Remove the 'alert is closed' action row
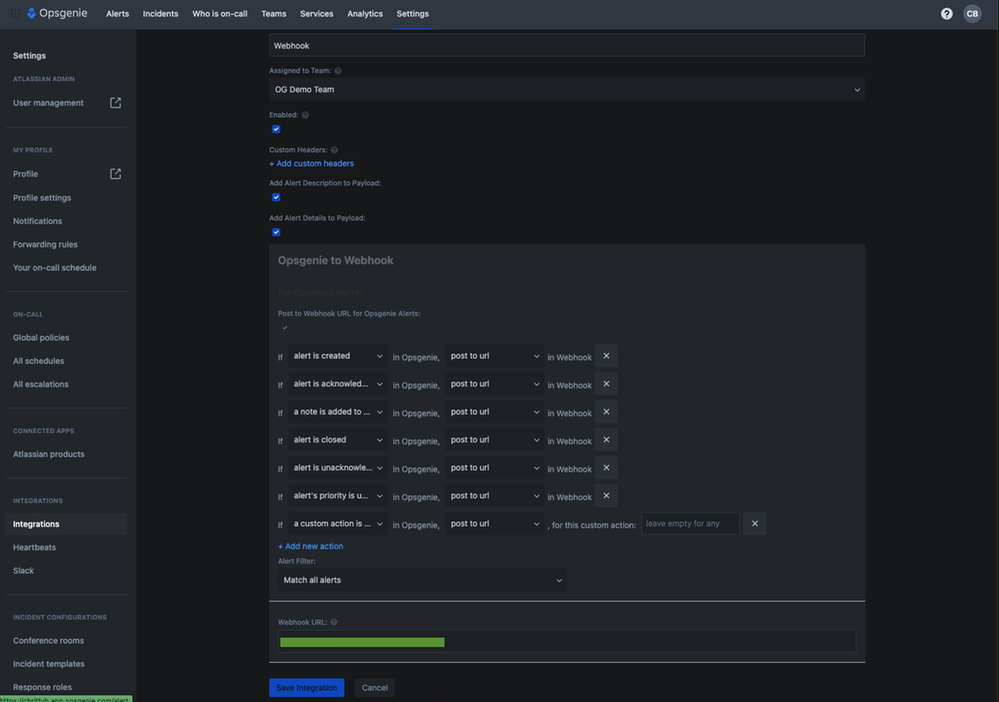 point(606,440)
